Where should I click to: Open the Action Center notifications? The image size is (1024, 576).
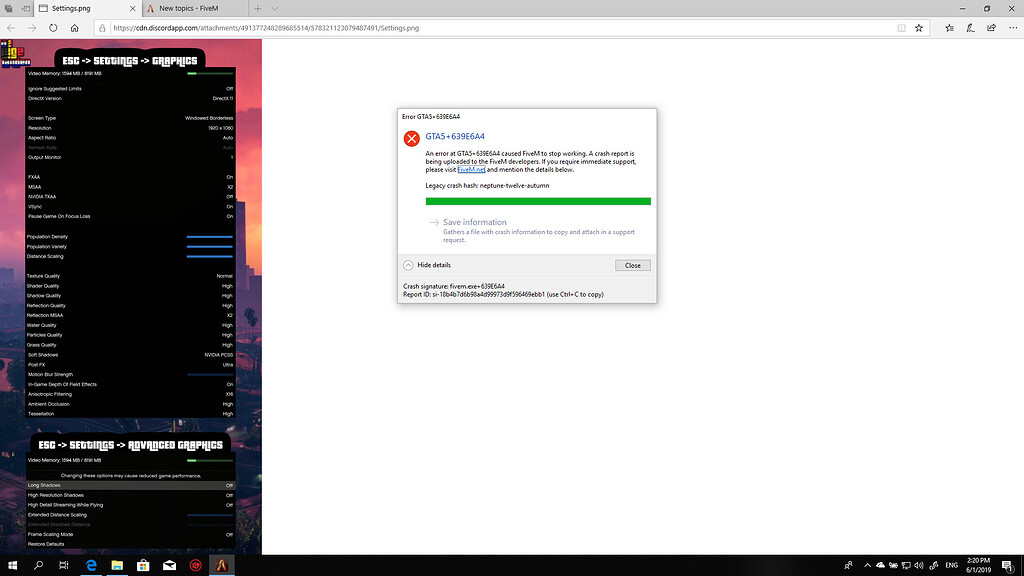(1008, 565)
